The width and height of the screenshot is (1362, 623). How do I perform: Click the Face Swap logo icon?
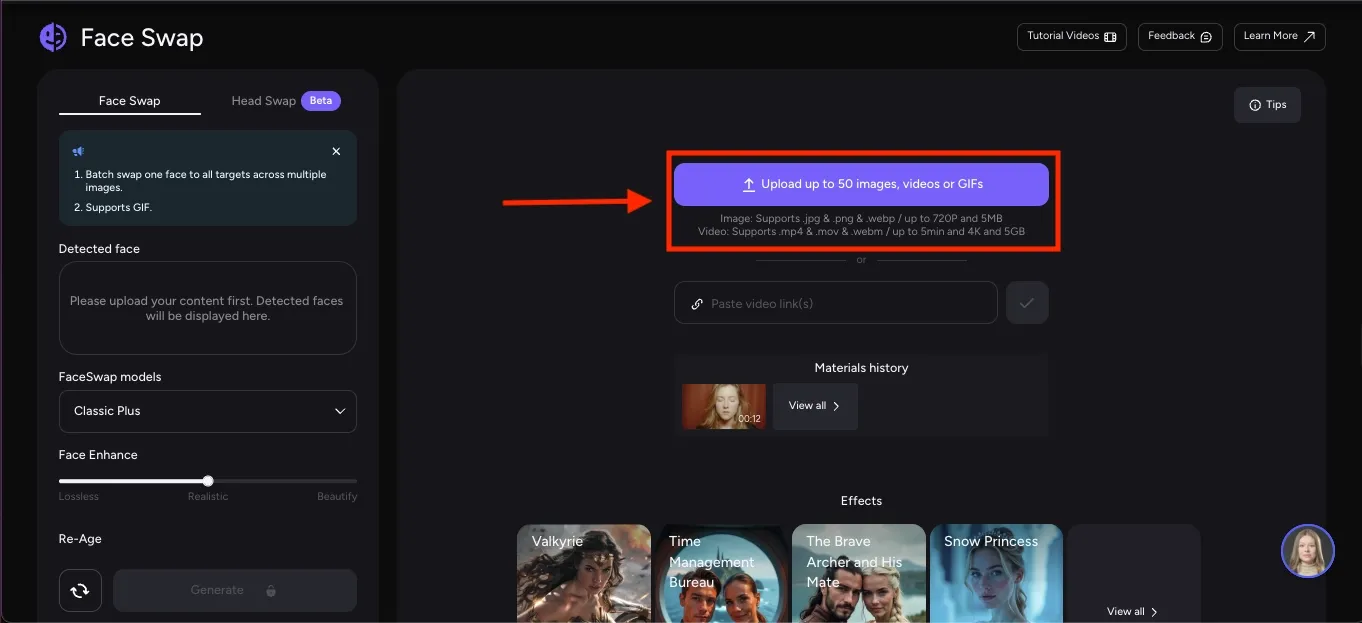click(53, 38)
